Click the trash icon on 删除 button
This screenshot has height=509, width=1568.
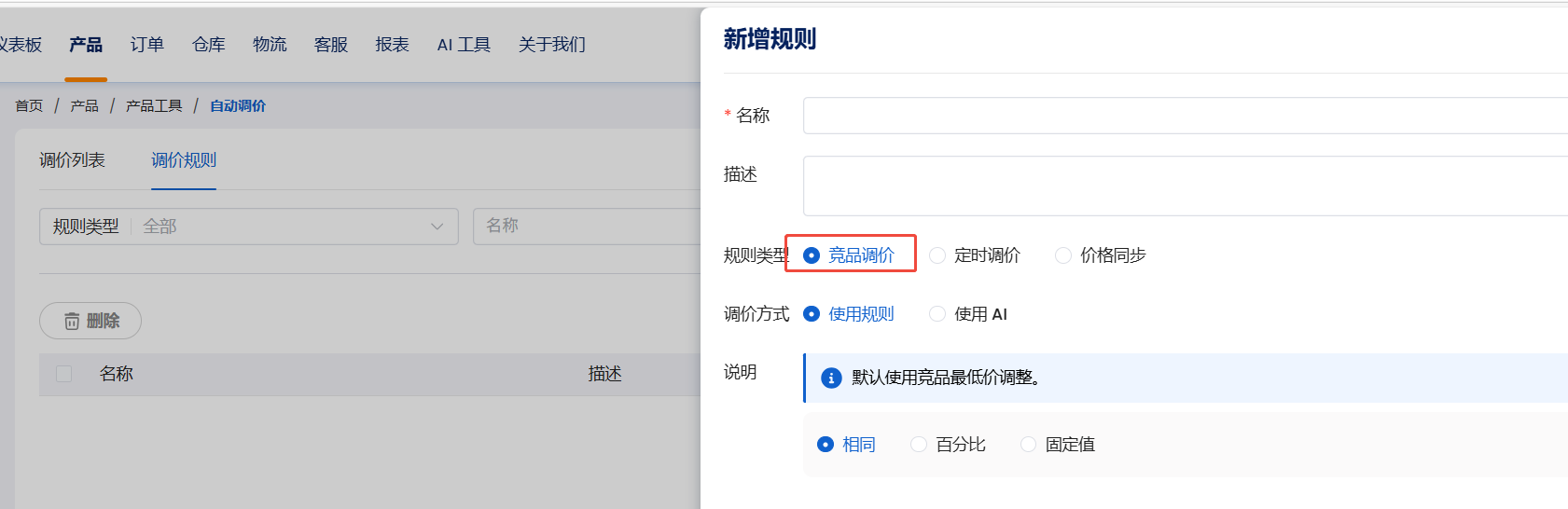click(72, 322)
